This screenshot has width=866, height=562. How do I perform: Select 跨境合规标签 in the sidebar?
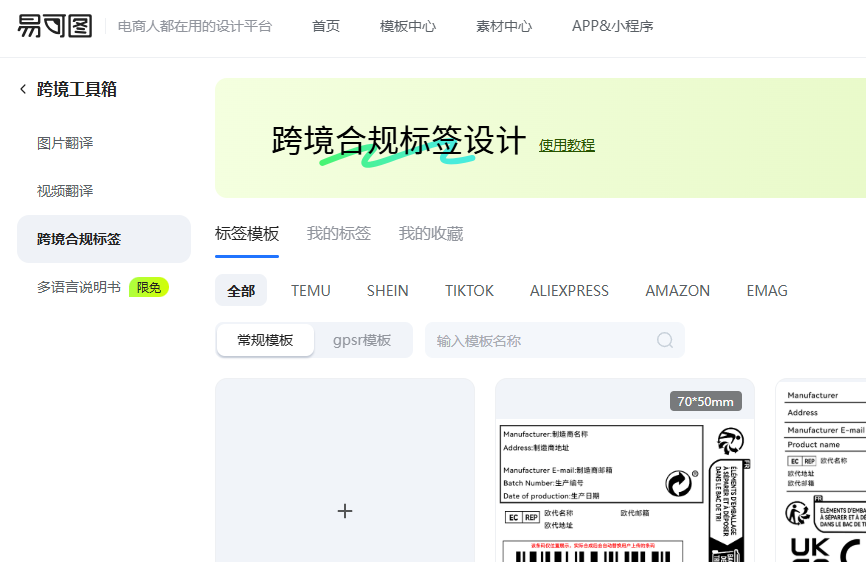104,239
